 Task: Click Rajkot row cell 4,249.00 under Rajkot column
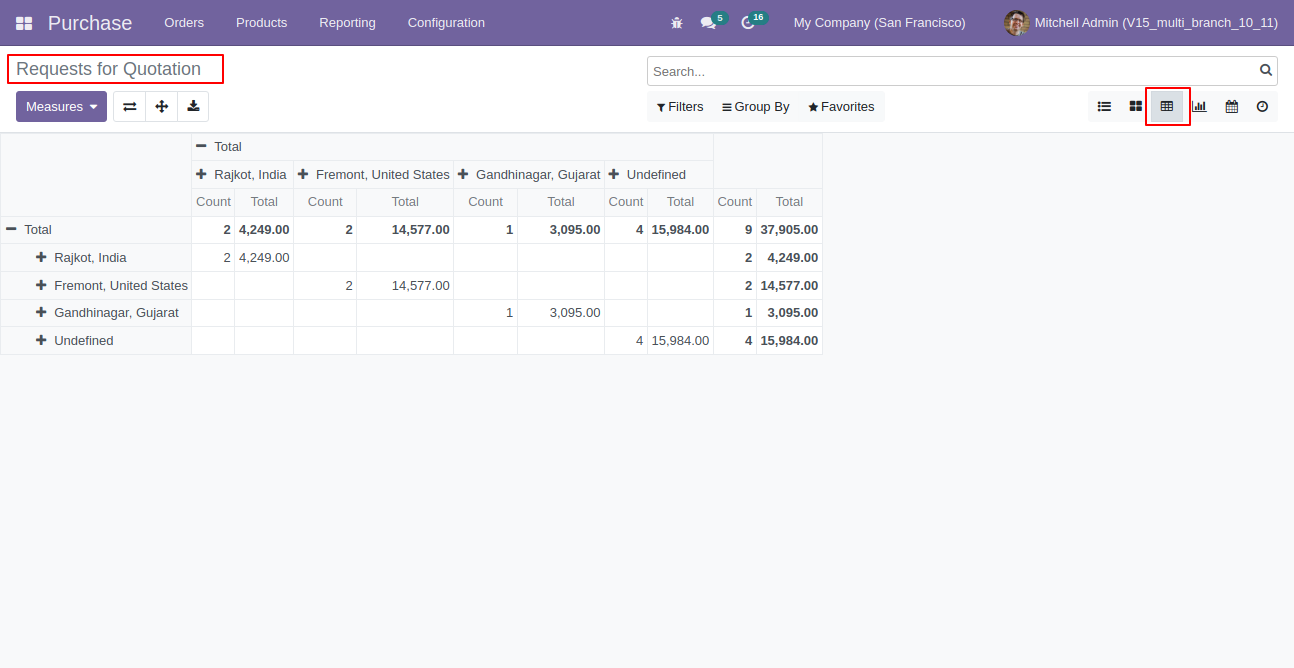click(264, 258)
